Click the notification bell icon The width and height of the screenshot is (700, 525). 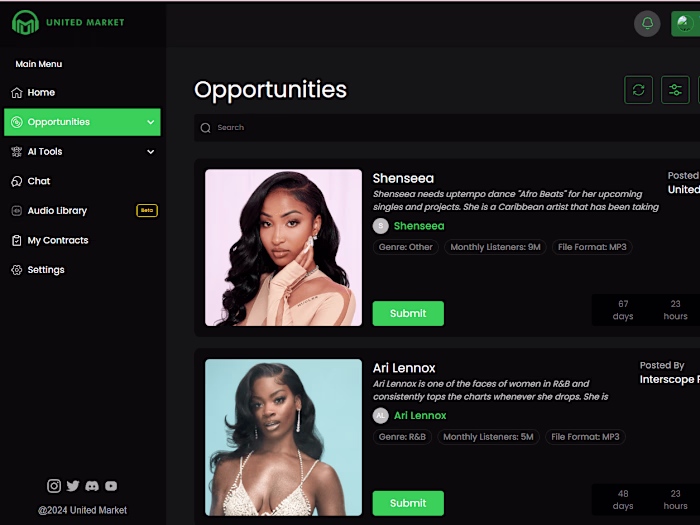click(647, 23)
